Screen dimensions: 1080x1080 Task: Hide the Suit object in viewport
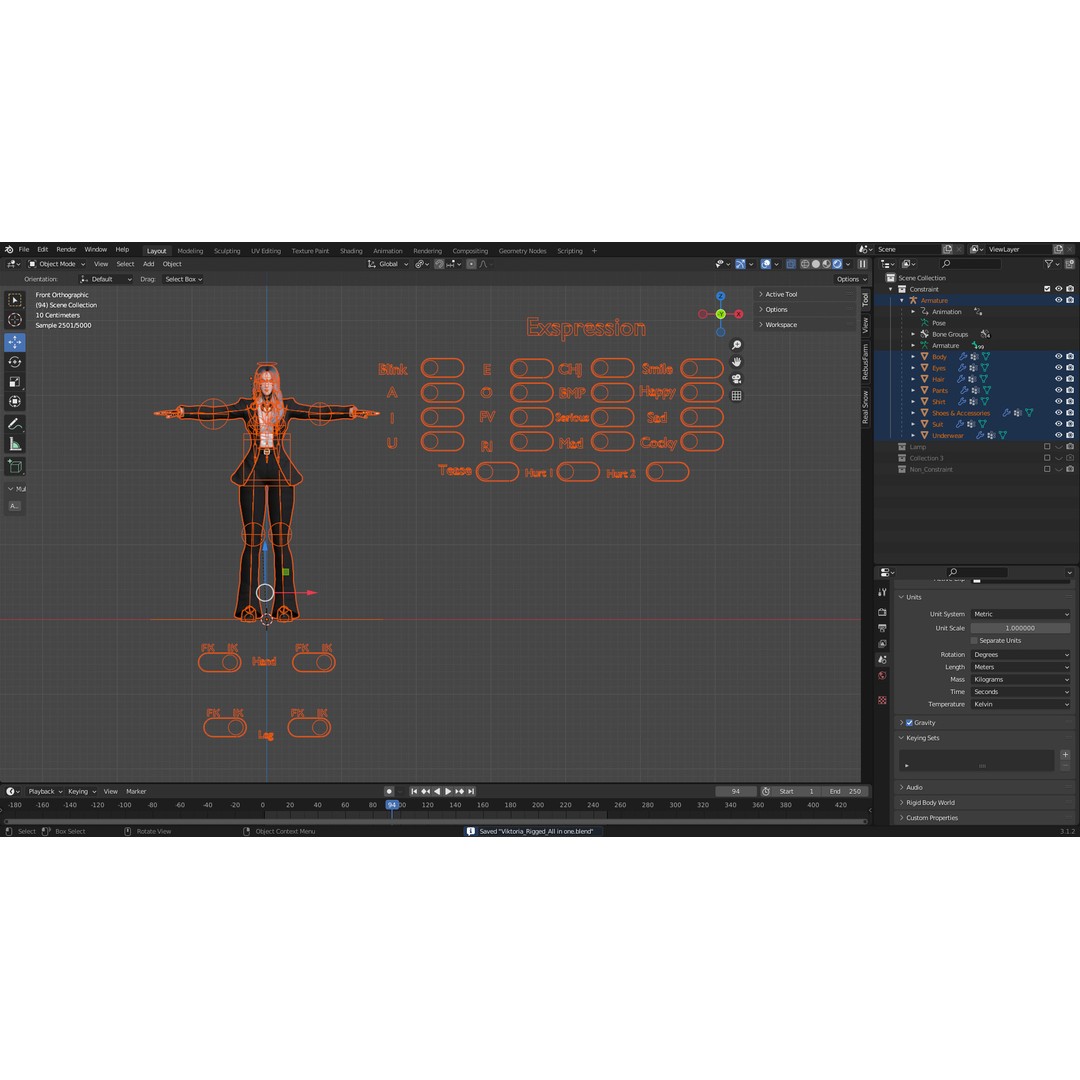click(1059, 424)
